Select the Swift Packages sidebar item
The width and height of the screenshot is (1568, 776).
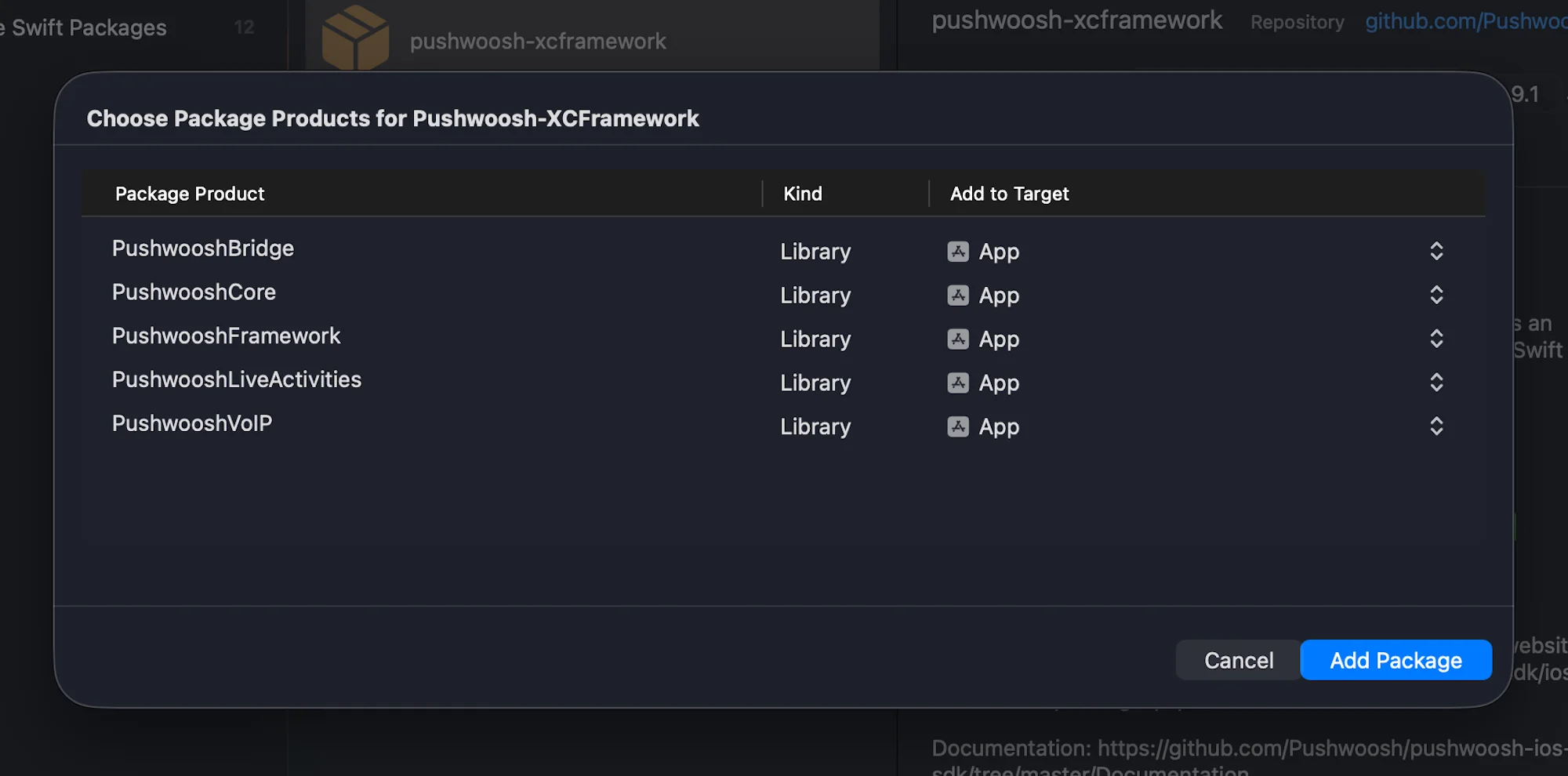pyautogui.click(x=89, y=28)
